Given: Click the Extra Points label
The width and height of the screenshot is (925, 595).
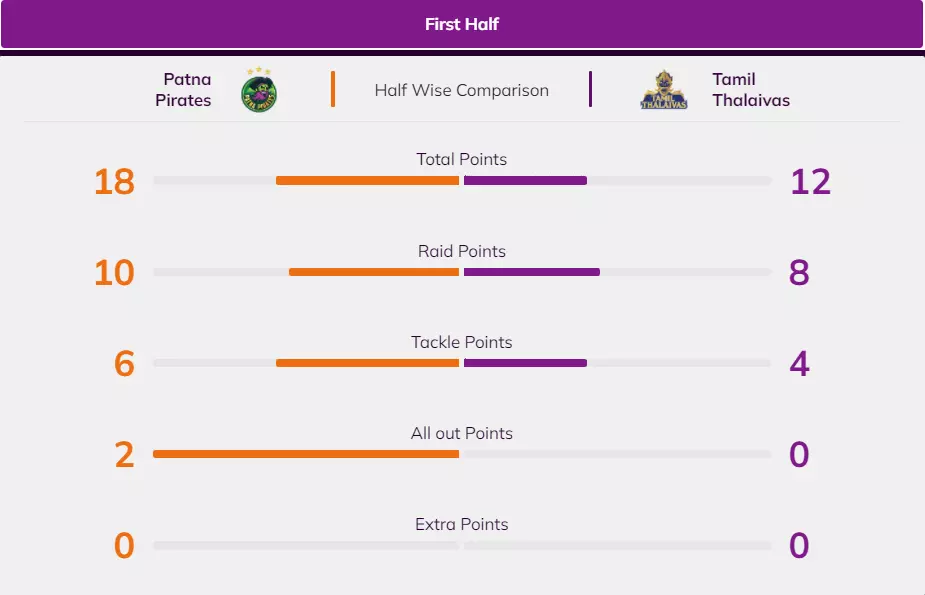Looking at the screenshot, I should point(462,524).
